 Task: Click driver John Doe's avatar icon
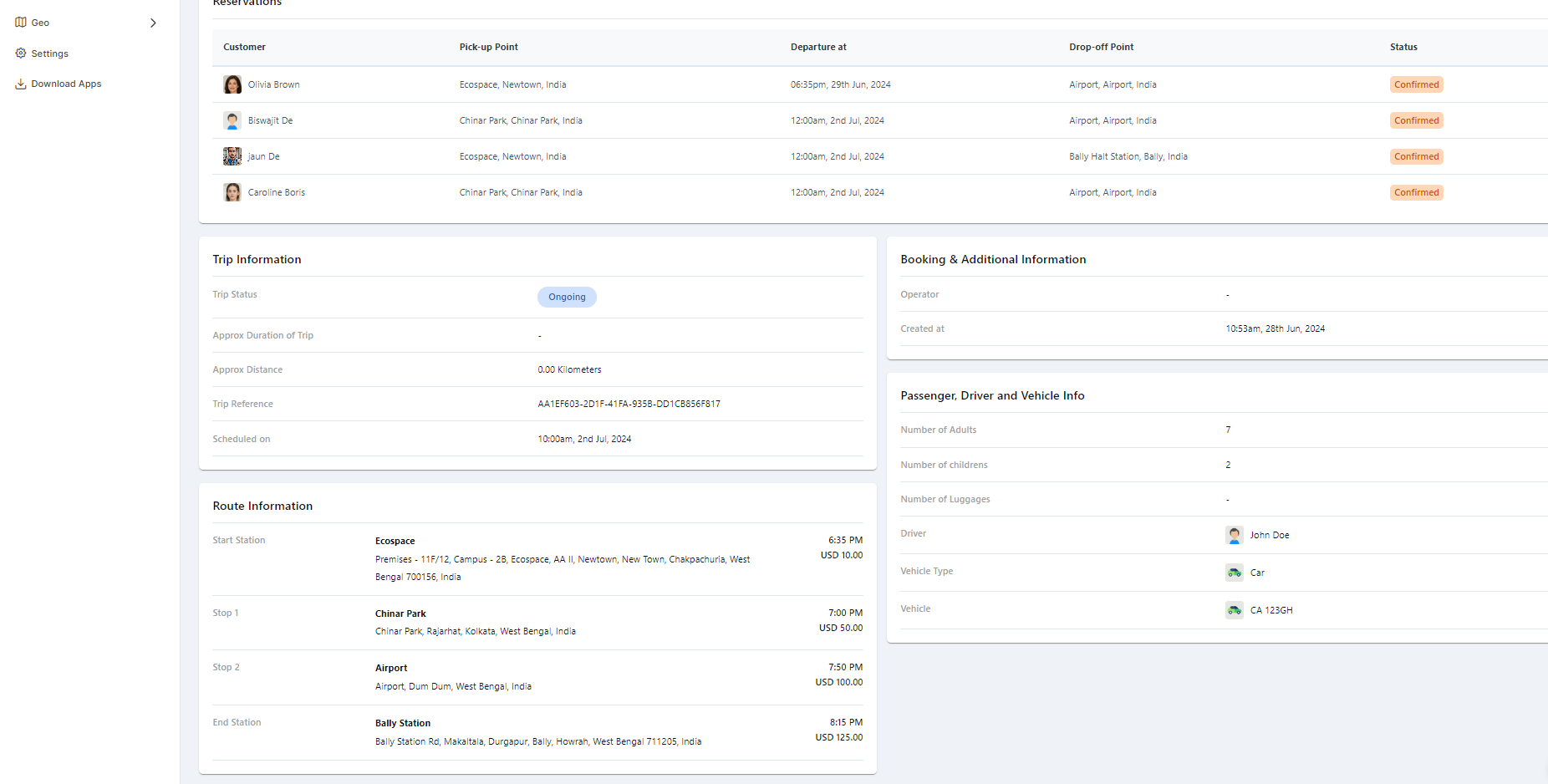point(1234,535)
